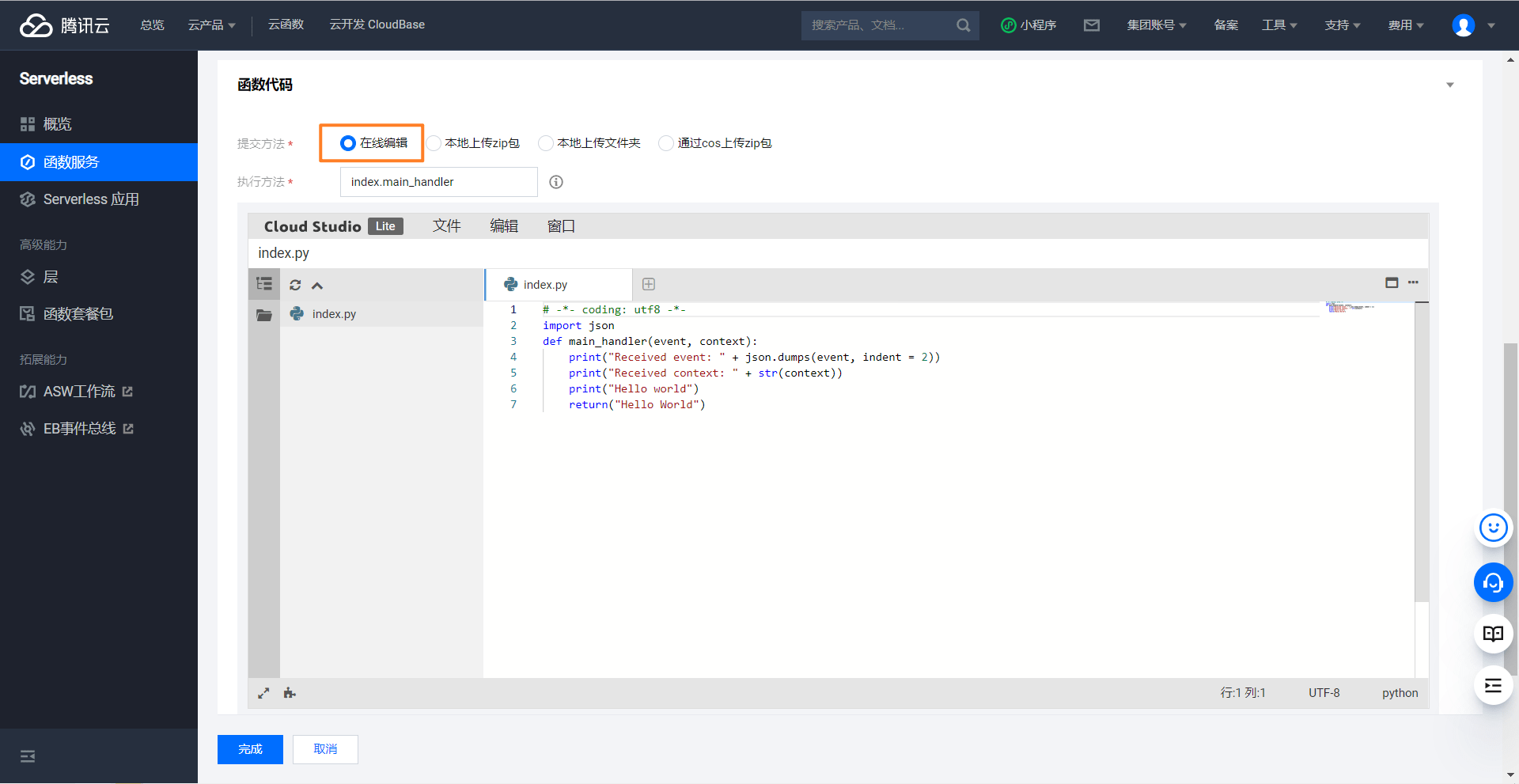This screenshot has width=1519, height=784.
Task: Click the add new editor tab icon
Action: [649, 284]
